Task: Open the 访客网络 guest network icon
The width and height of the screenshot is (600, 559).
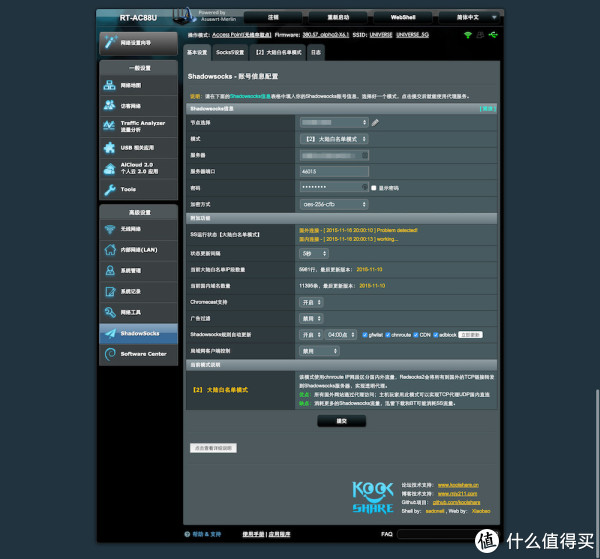Action: click(110, 105)
